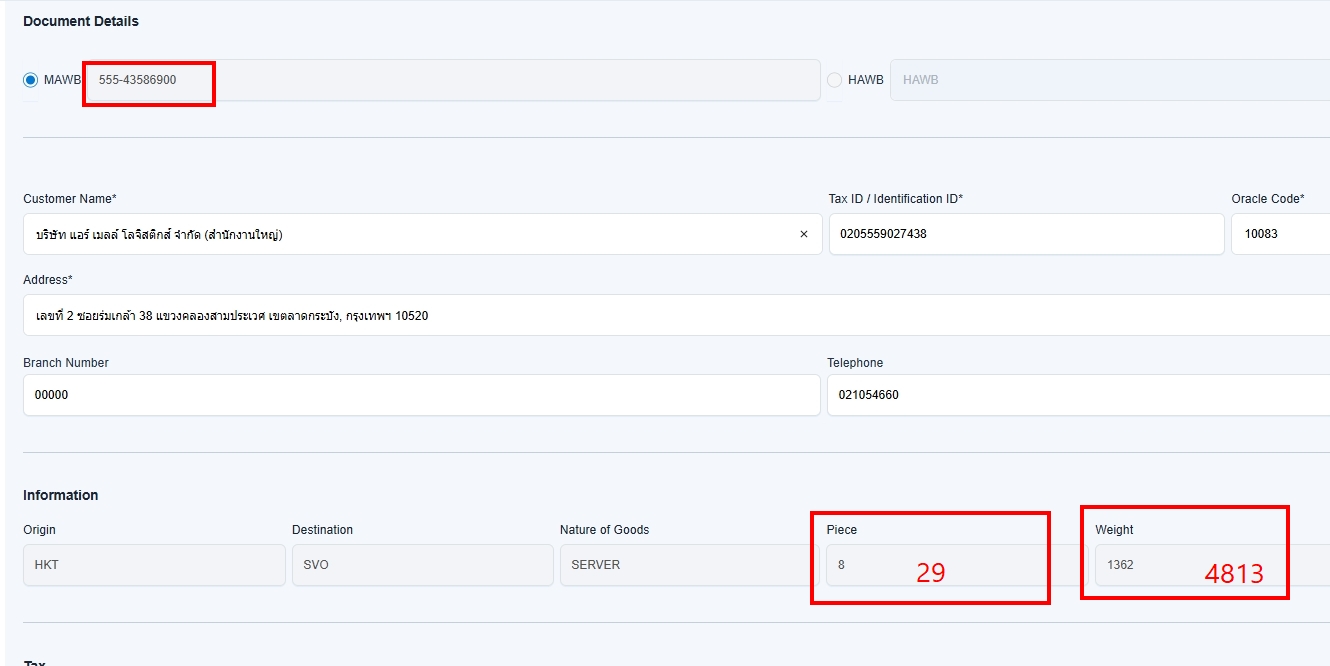
Task: Click the MAWB number field 555-43586900
Action: click(450, 80)
